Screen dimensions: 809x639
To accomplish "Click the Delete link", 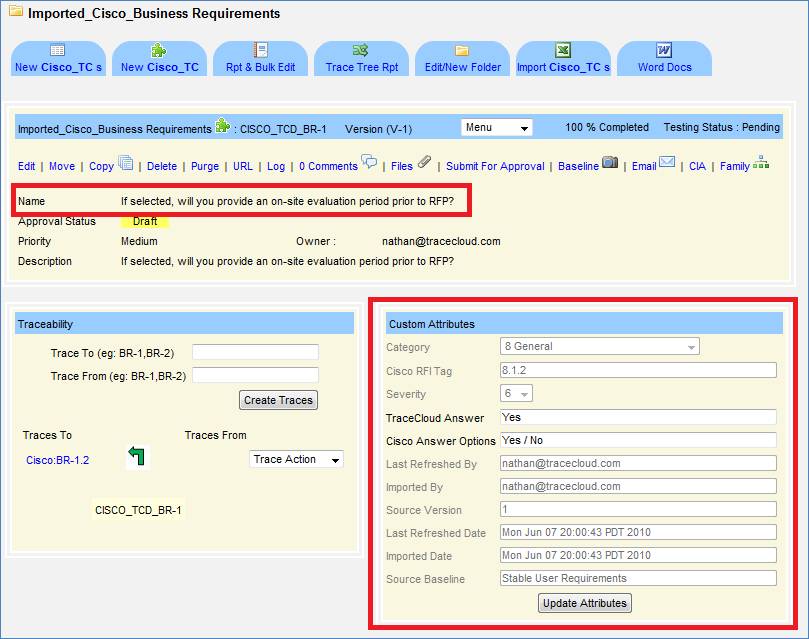I will tap(161, 166).
